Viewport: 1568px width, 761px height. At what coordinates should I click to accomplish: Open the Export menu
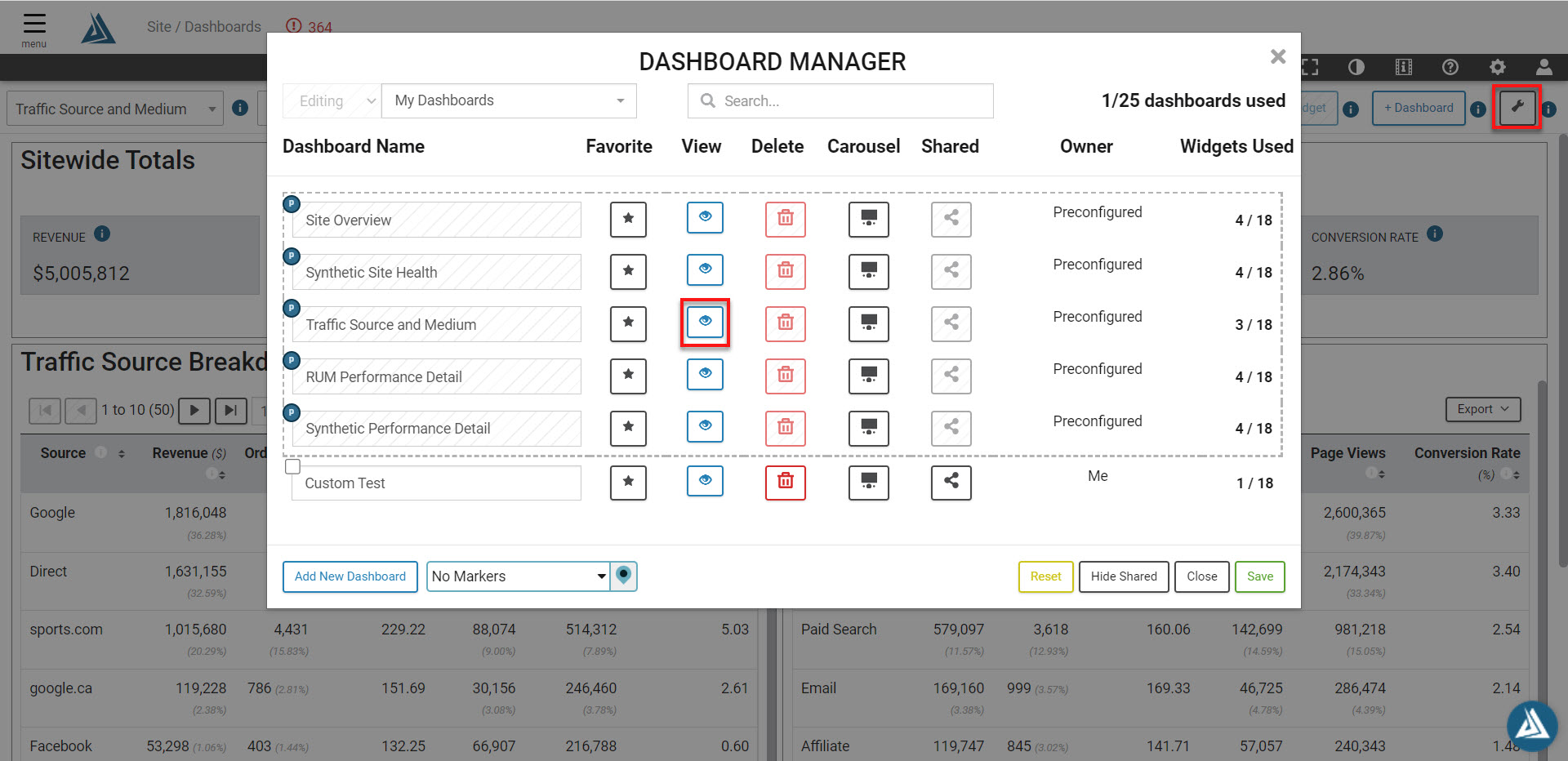pos(1483,409)
